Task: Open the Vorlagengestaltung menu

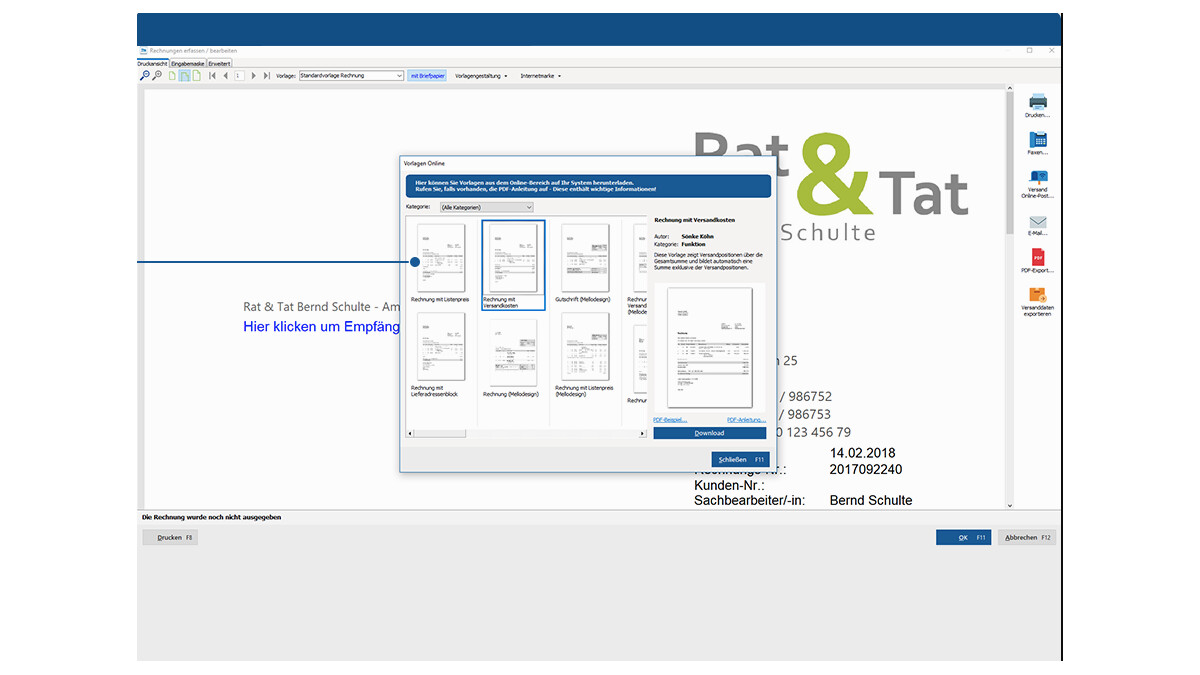Action: point(481,76)
